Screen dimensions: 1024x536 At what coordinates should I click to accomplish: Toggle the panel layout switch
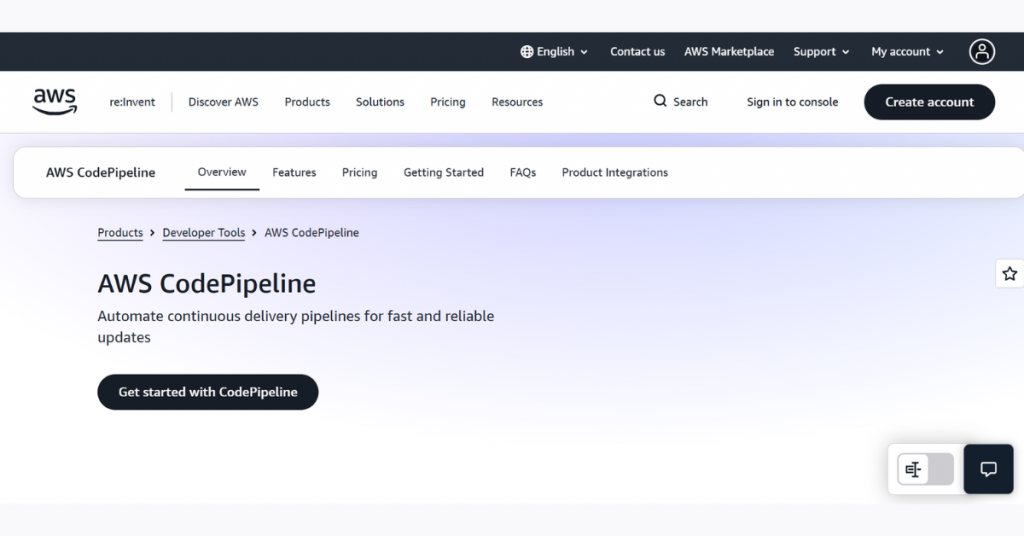[925, 469]
